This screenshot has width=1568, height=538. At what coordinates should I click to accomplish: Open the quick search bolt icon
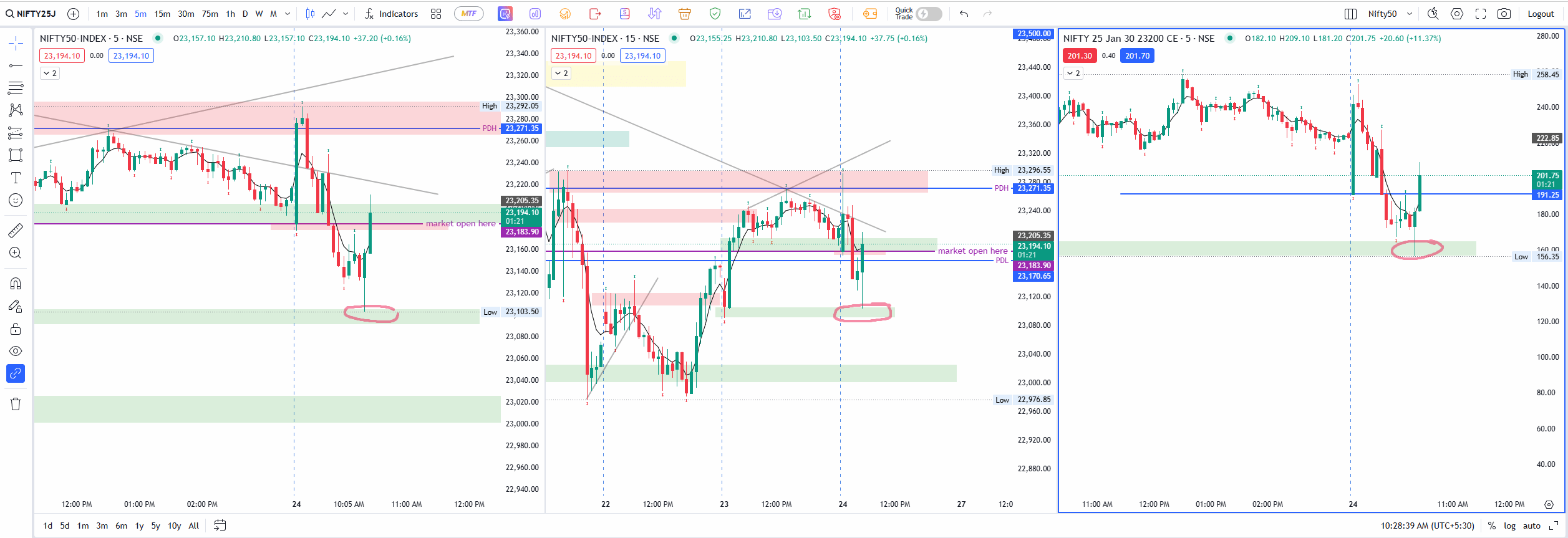pyautogui.click(x=1433, y=14)
